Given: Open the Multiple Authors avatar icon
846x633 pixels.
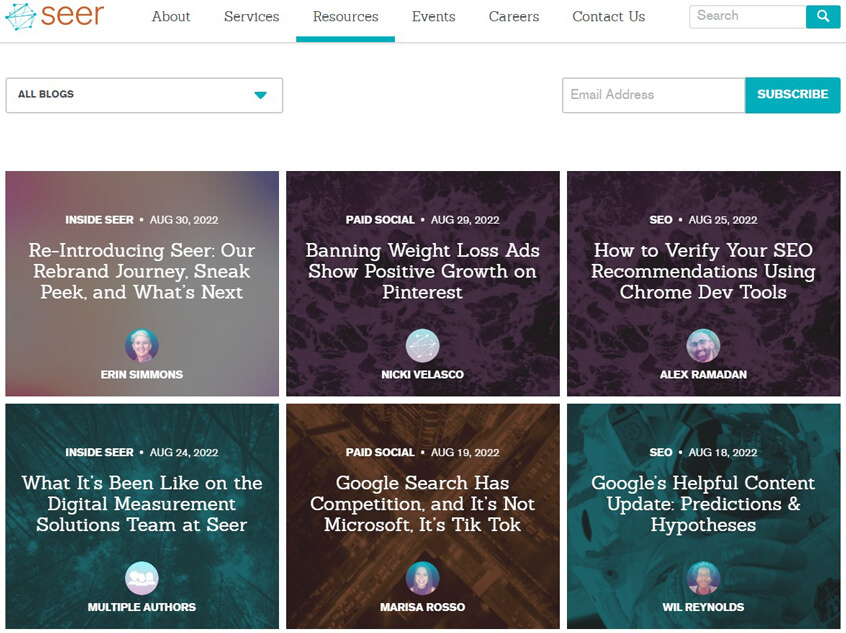Looking at the screenshot, I should 141,578.
